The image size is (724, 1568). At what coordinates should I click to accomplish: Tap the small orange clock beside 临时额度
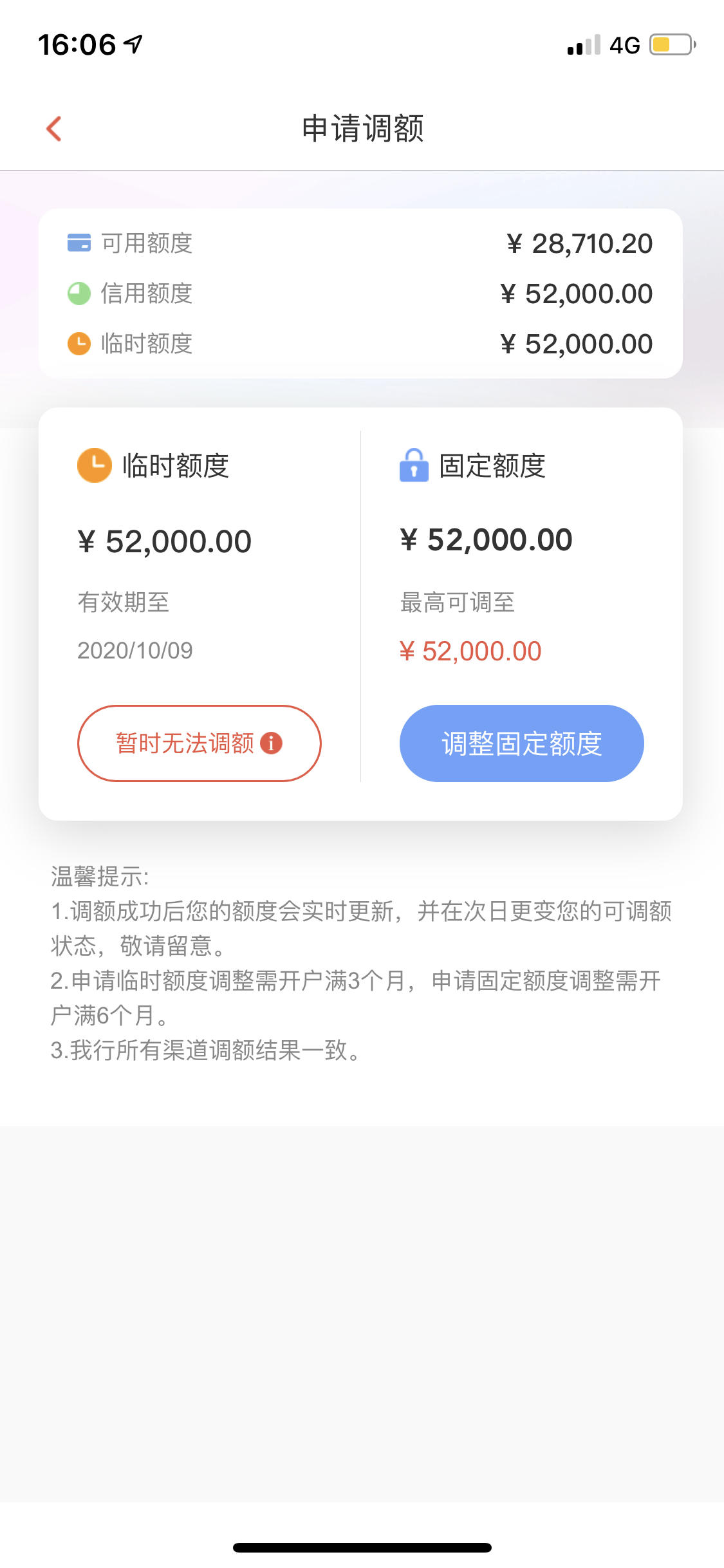pyautogui.click(x=79, y=344)
